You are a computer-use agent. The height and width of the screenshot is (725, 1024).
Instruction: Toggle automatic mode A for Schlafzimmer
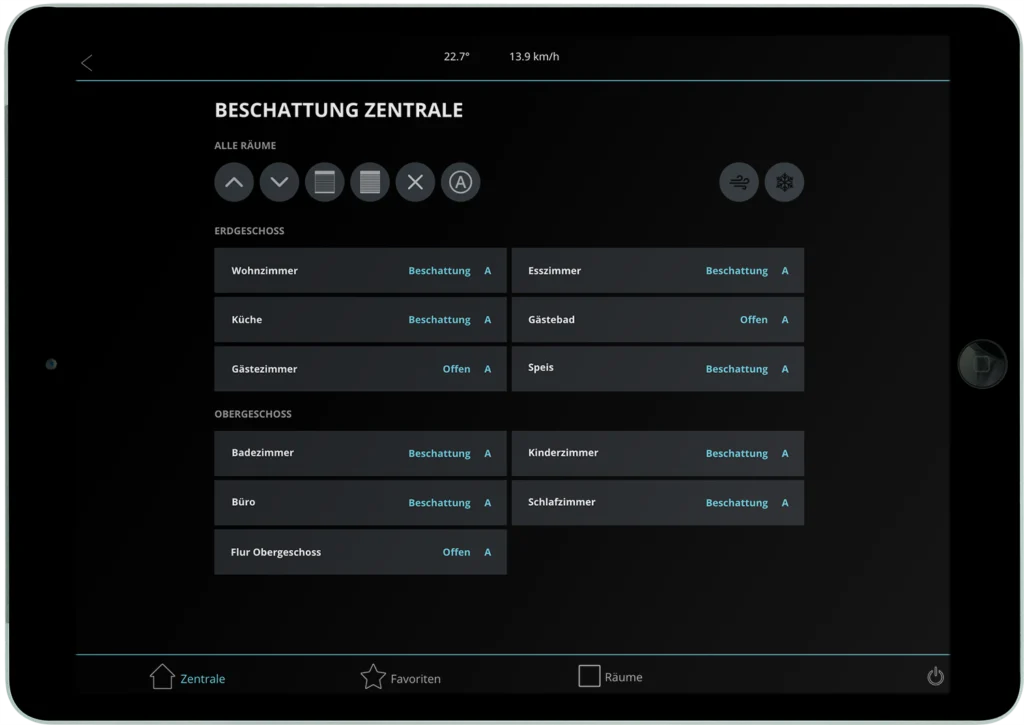[786, 502]
